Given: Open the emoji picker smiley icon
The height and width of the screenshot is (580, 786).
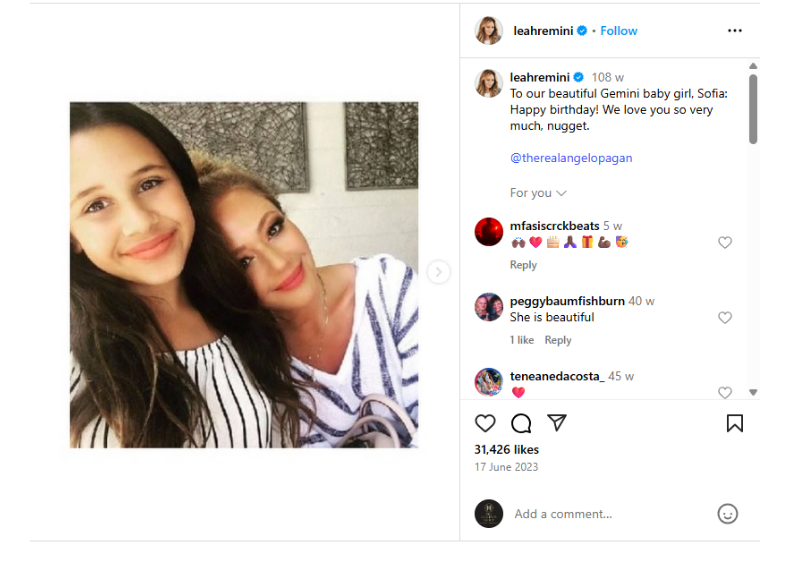Looking at the screenshot, I should [727, 514].
